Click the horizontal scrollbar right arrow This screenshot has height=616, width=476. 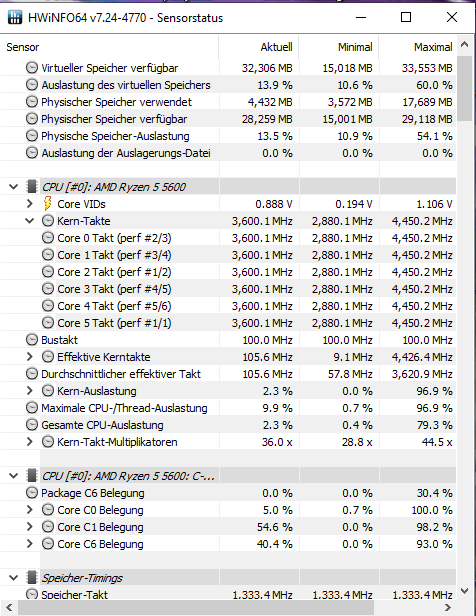point(448,607)
